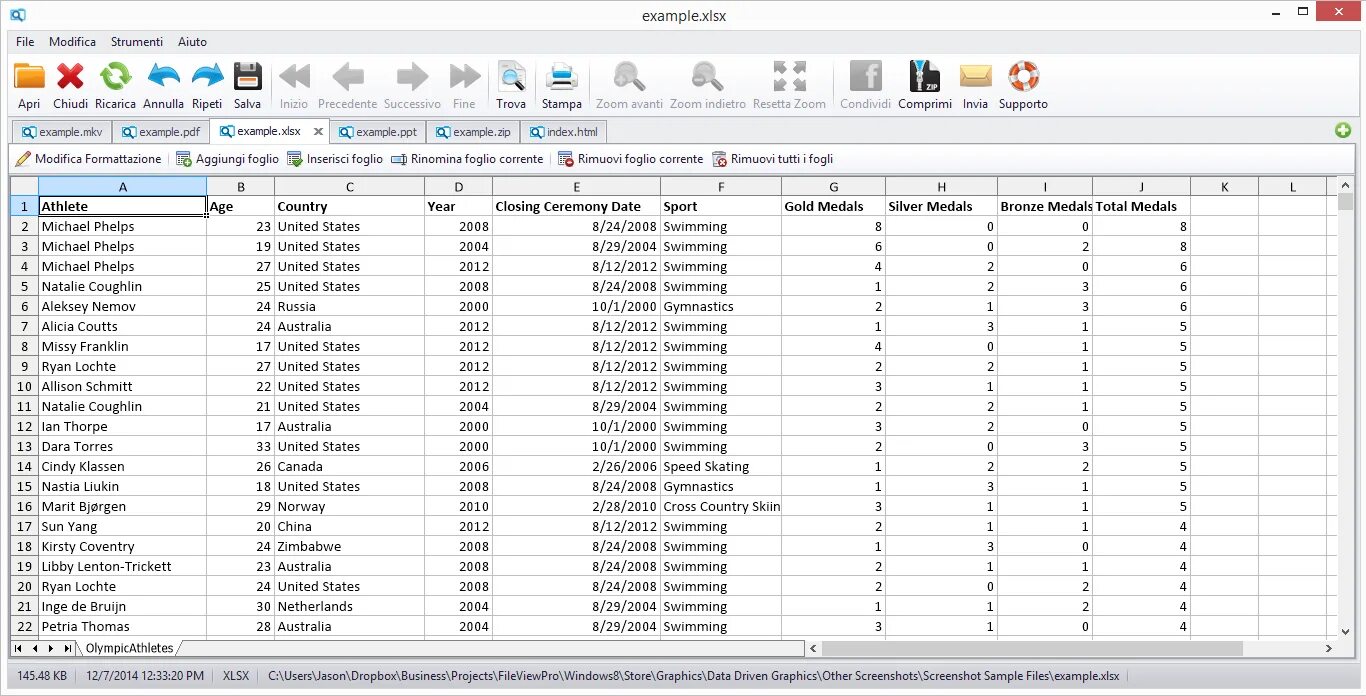The height and width of the screenshot is (696, 1366).
Task: Close the example.xlsx tab
Action: click(318, 131)
